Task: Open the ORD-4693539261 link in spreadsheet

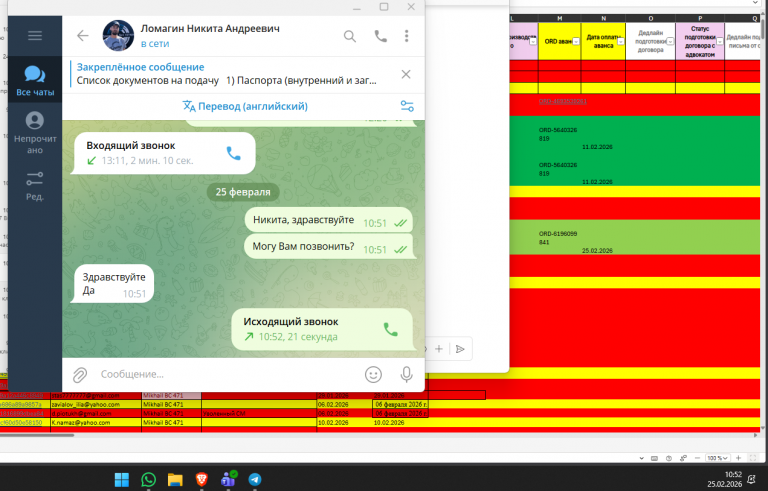Action: pos(563,101)
